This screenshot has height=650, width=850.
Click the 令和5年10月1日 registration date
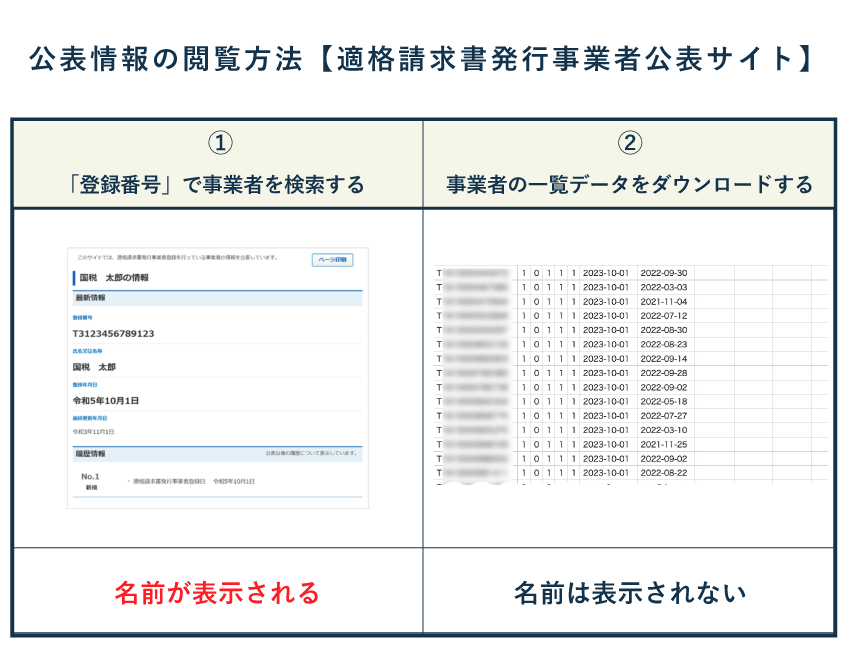(x=106, y=399)
